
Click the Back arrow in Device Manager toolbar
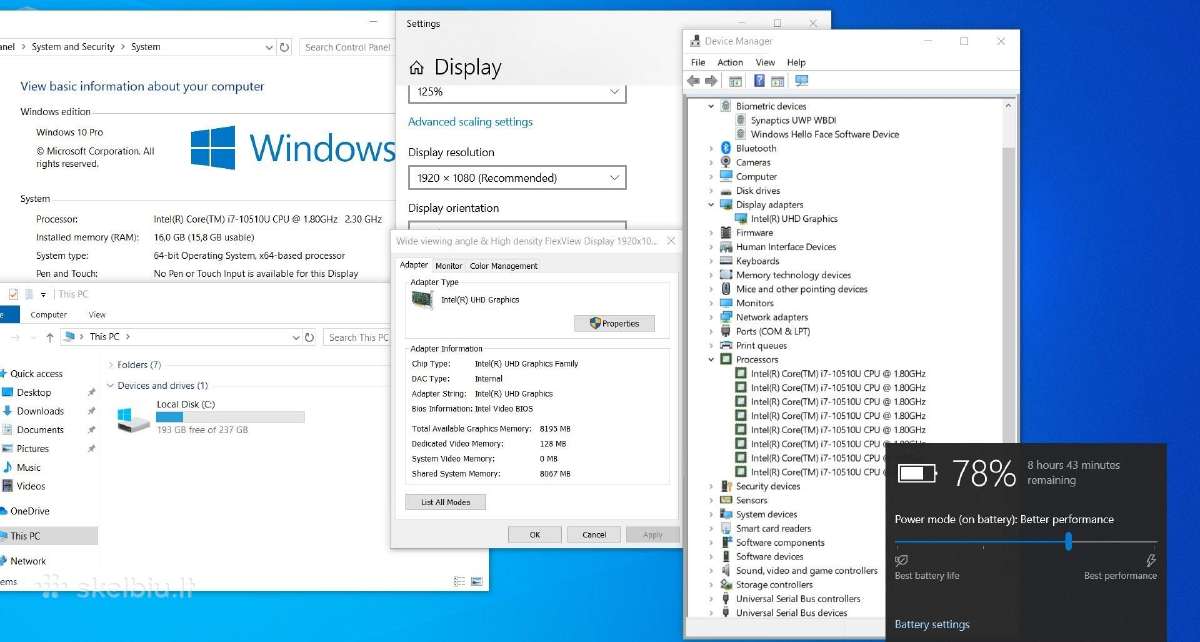pos(693,81)
